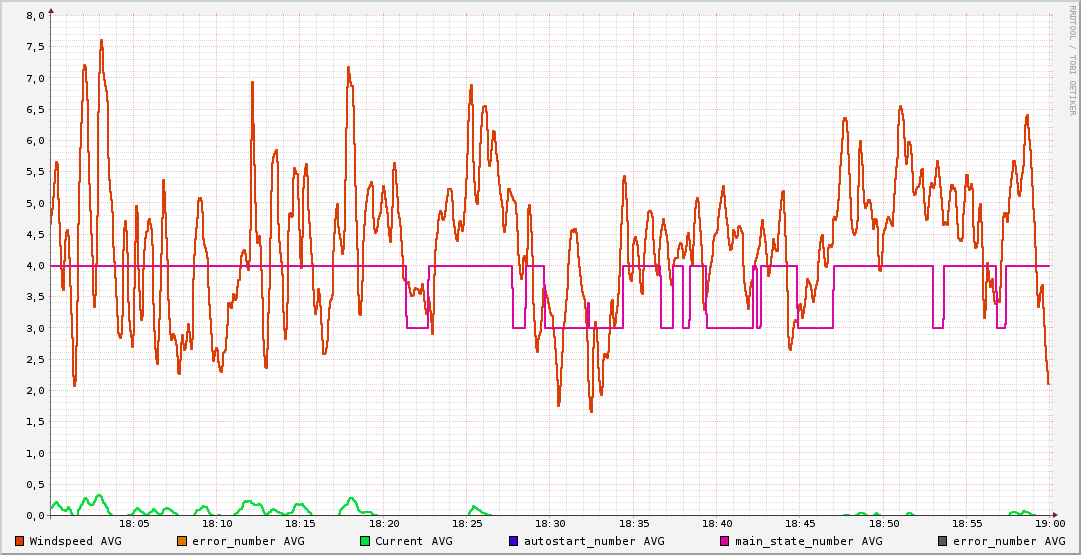Click the 18:05 time axis label
The image size is (1081, 555).
click(x=134, y=523)
